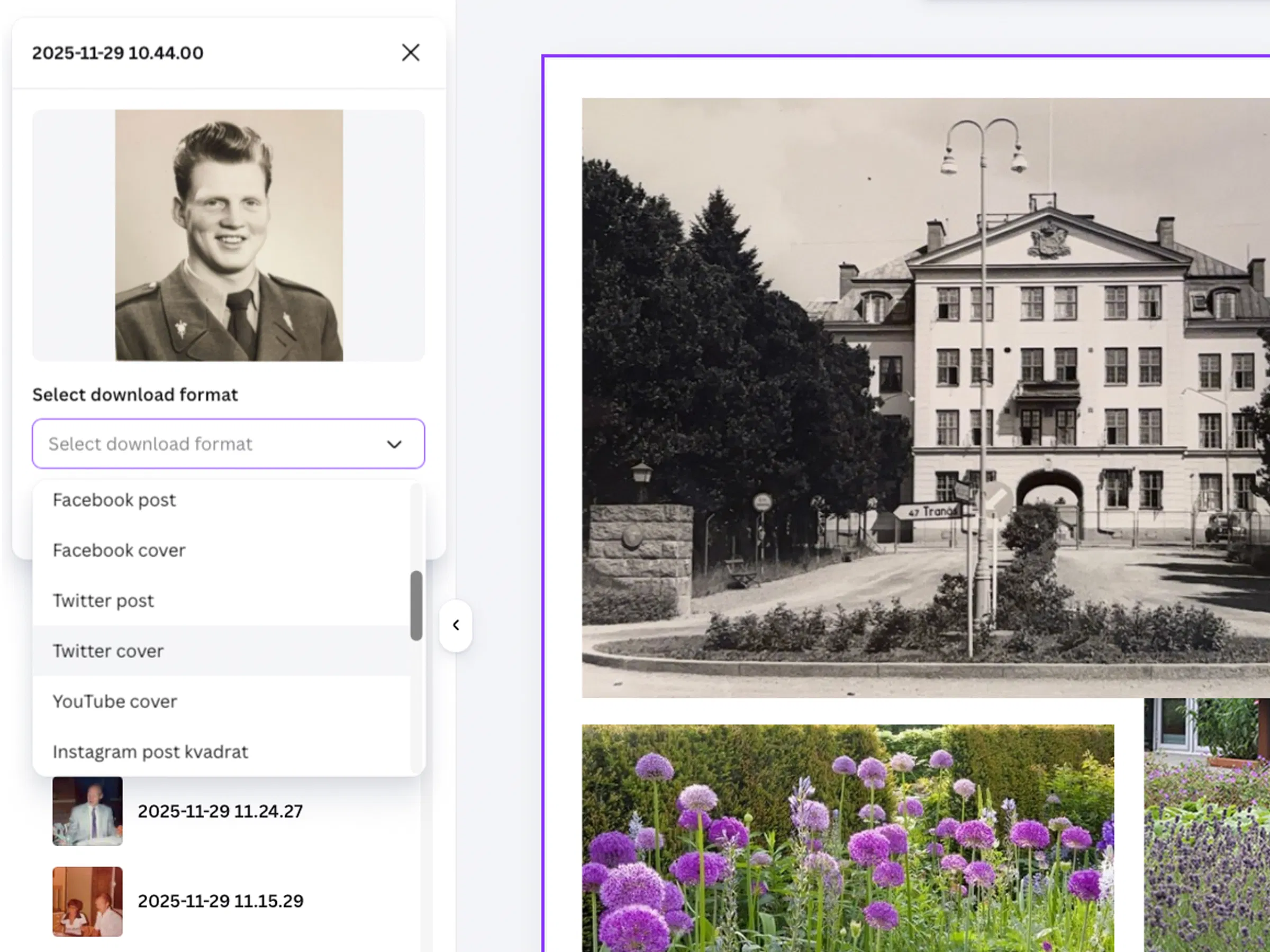The width and height of the screenshot is (1270, 952).
Task: Select Twitter cover option
Action: pyautogui.click(x=221, y=651)
